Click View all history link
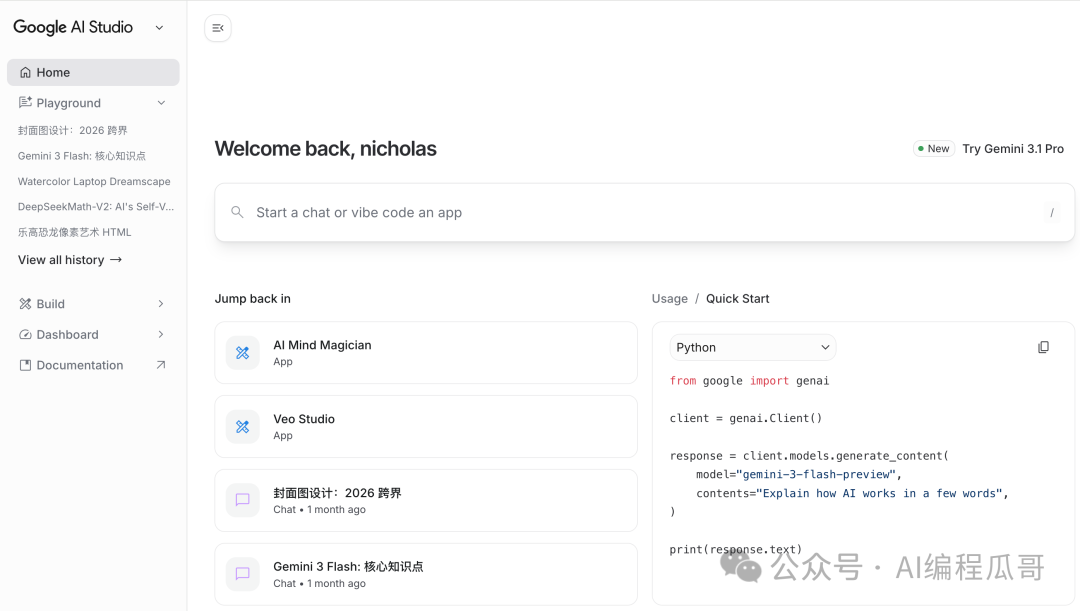Viewport: 1080px width, 611px height. (70, 260)
